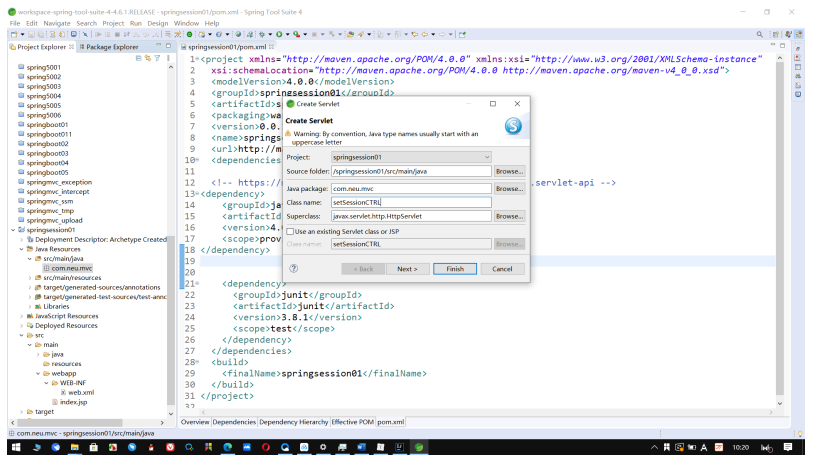The width and height of the screenshot is (825, 467).
Task: Switch to Effective POM tab
Action: pyautogui.click(x=353, y=422)
